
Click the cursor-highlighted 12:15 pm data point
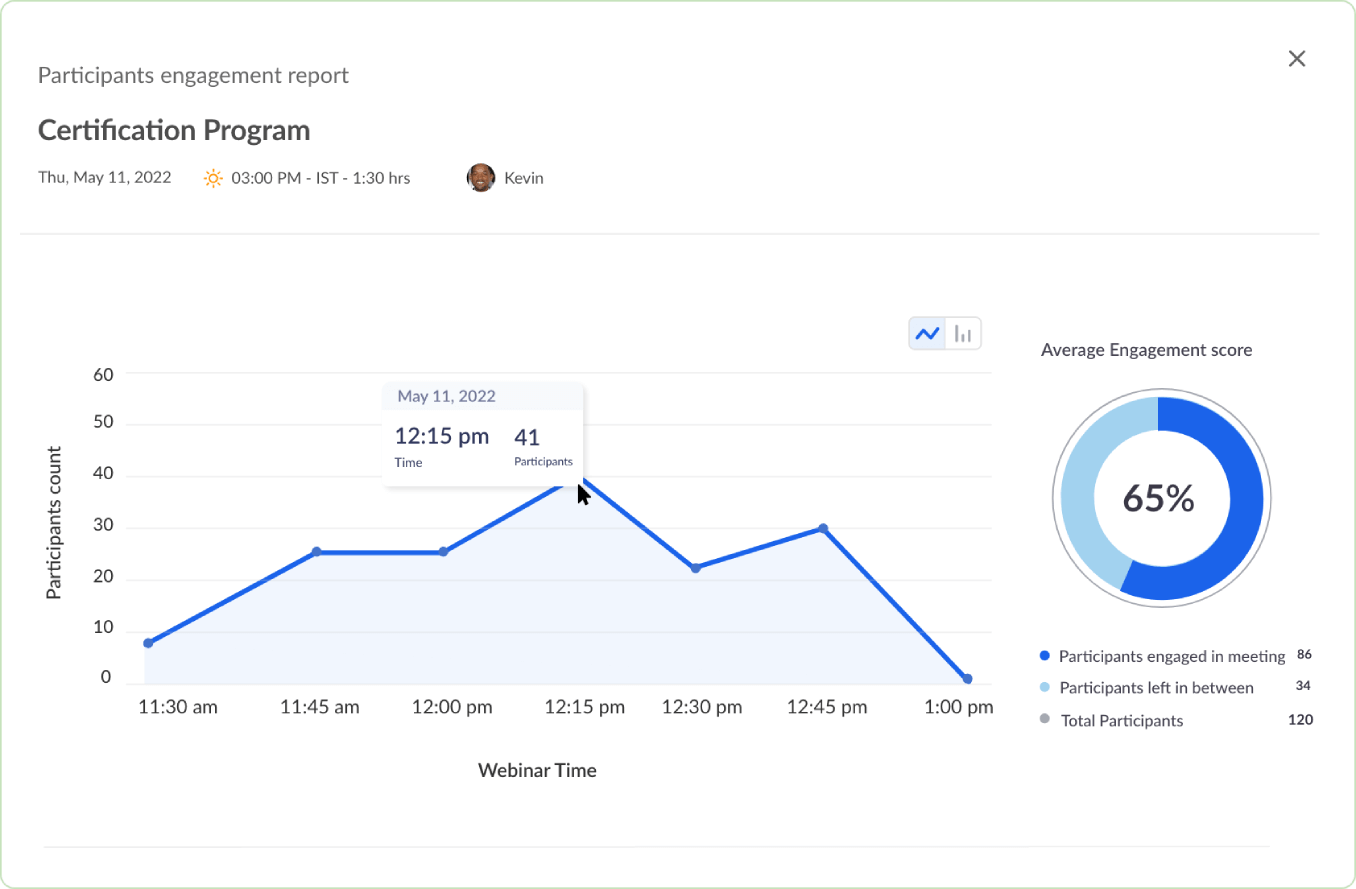(x=584, y=480)
